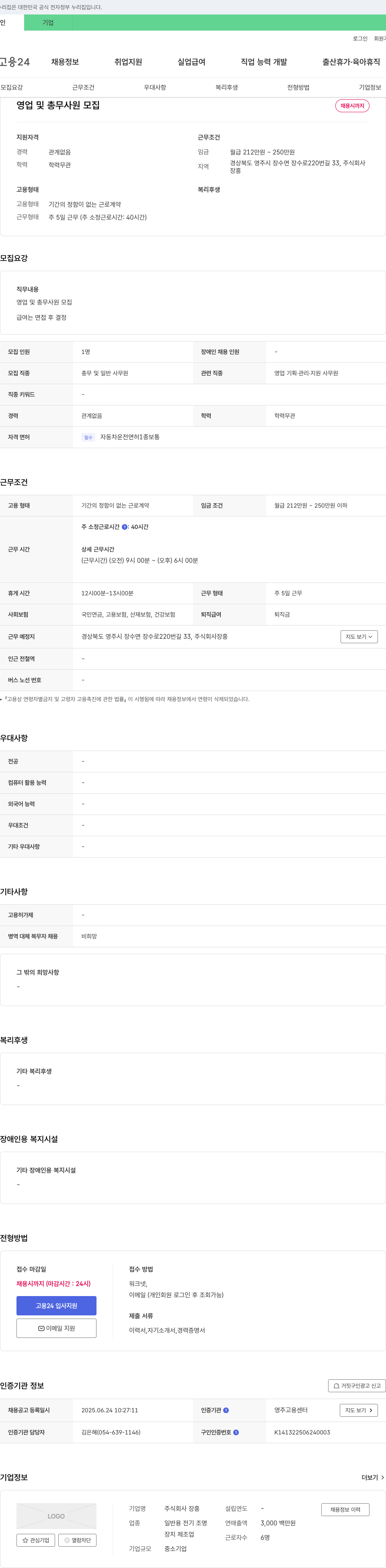This screenshot has width=386, height=1568.
Task: Add company via 관심기업 star button
Action: [35, 1540]
